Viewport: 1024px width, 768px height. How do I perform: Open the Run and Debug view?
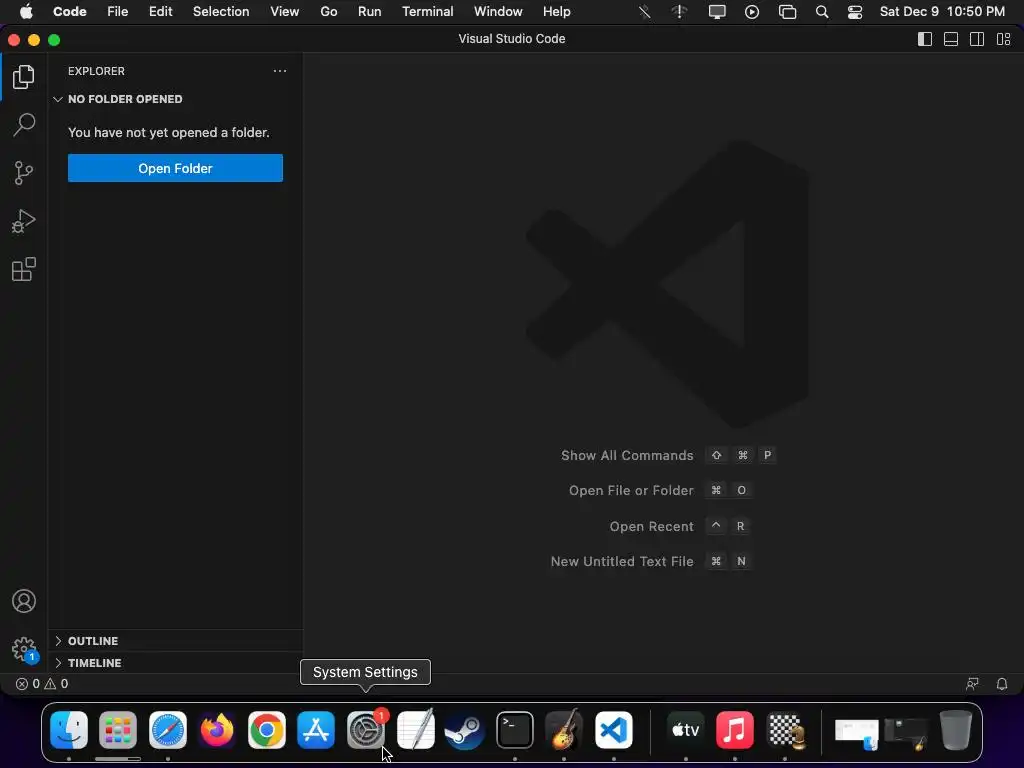click(24, 221)
